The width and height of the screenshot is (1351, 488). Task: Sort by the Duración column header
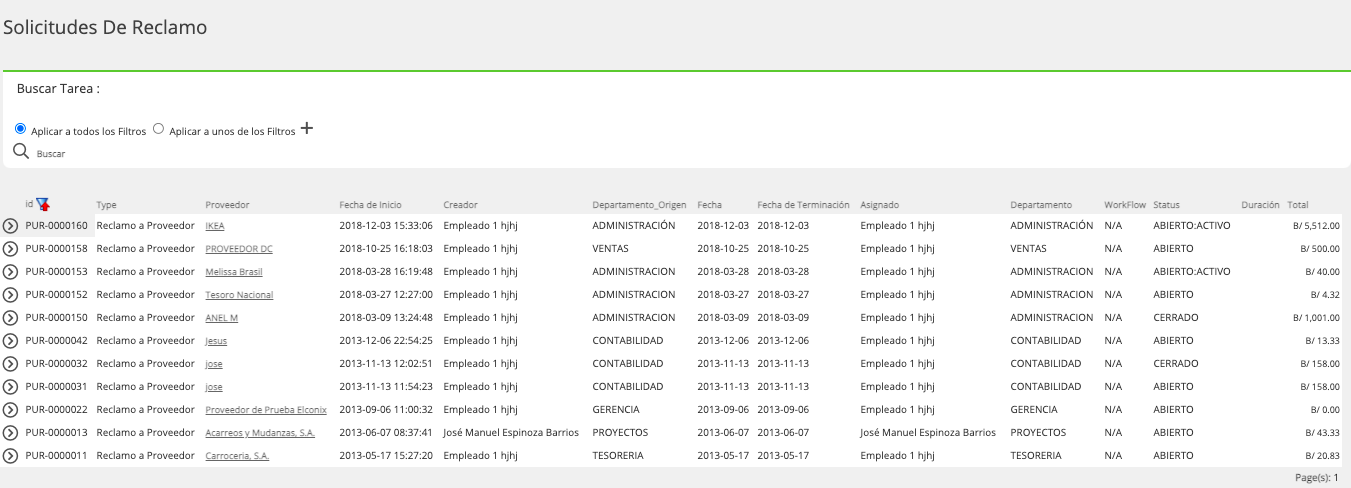[x=1260, y=205]
